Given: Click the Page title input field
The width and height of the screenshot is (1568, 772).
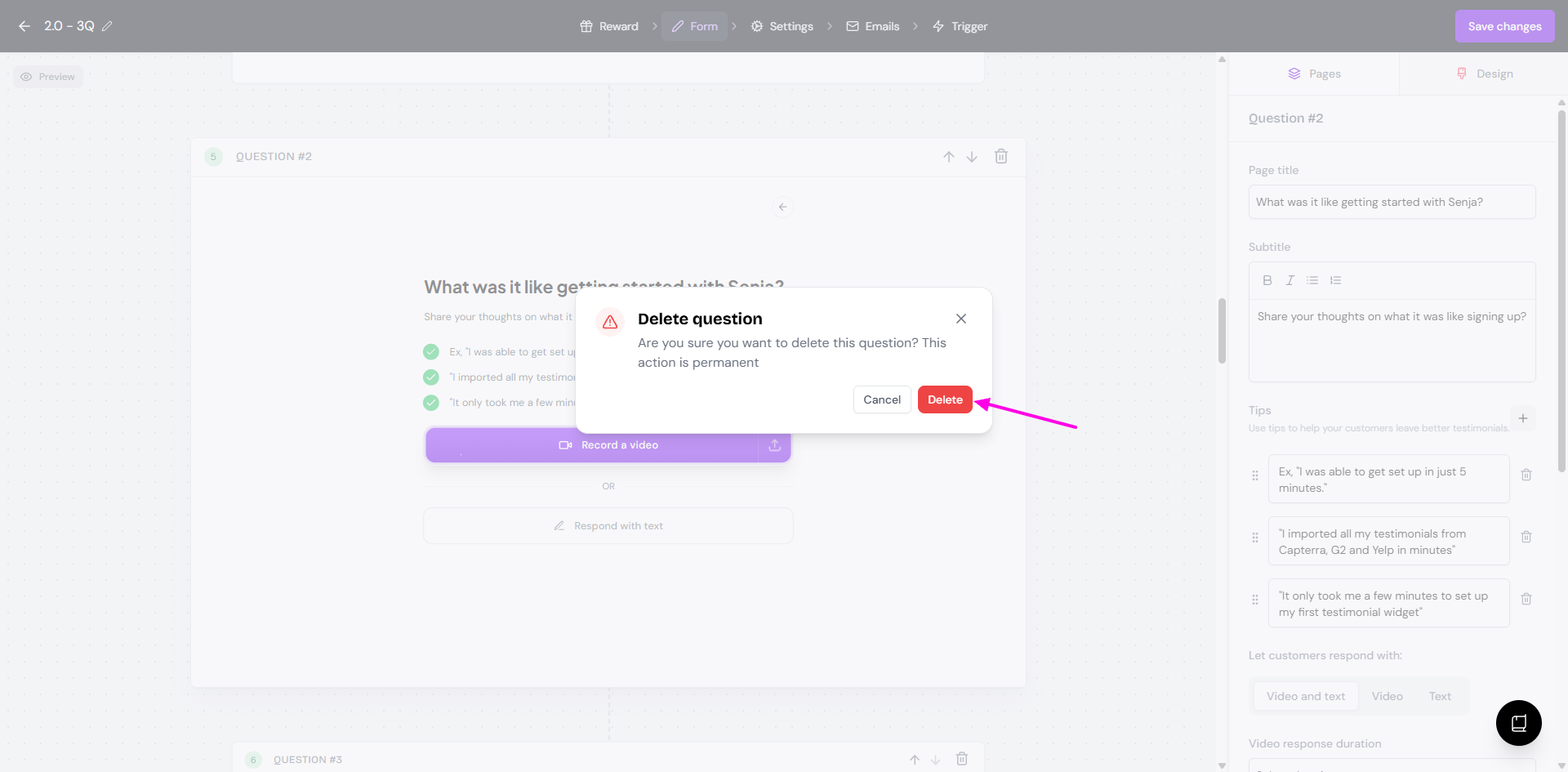Looking at the screenshot, I should click(1392, 202).
